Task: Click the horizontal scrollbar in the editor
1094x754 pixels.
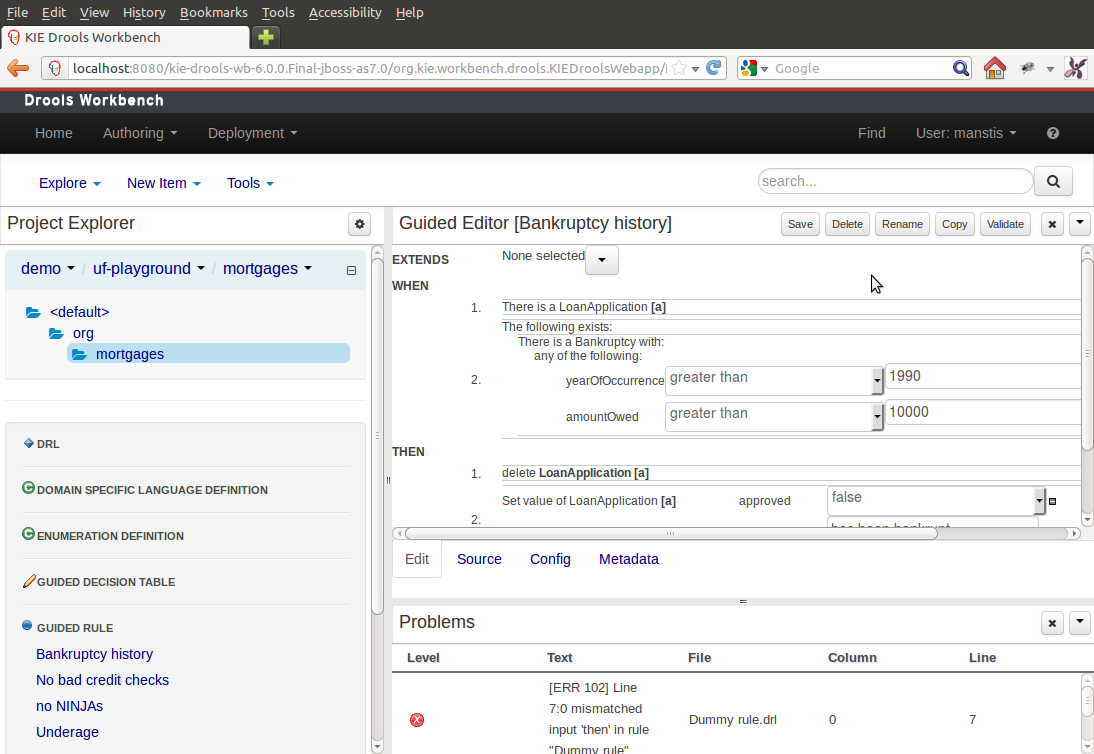Action: pos(670,534)
